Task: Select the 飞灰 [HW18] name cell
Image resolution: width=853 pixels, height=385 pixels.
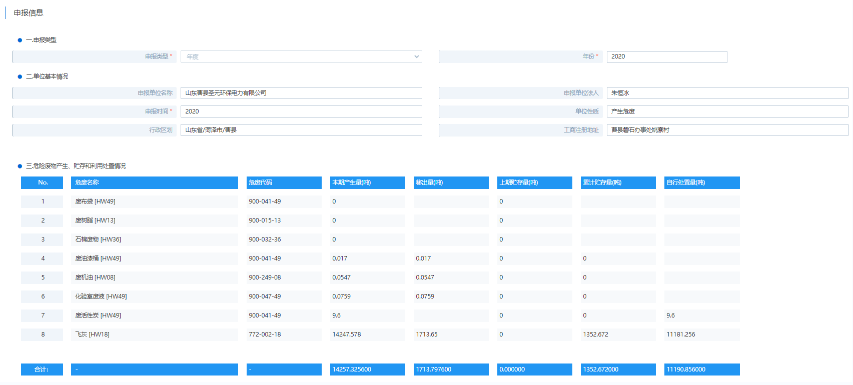Action: coord(154,334)
